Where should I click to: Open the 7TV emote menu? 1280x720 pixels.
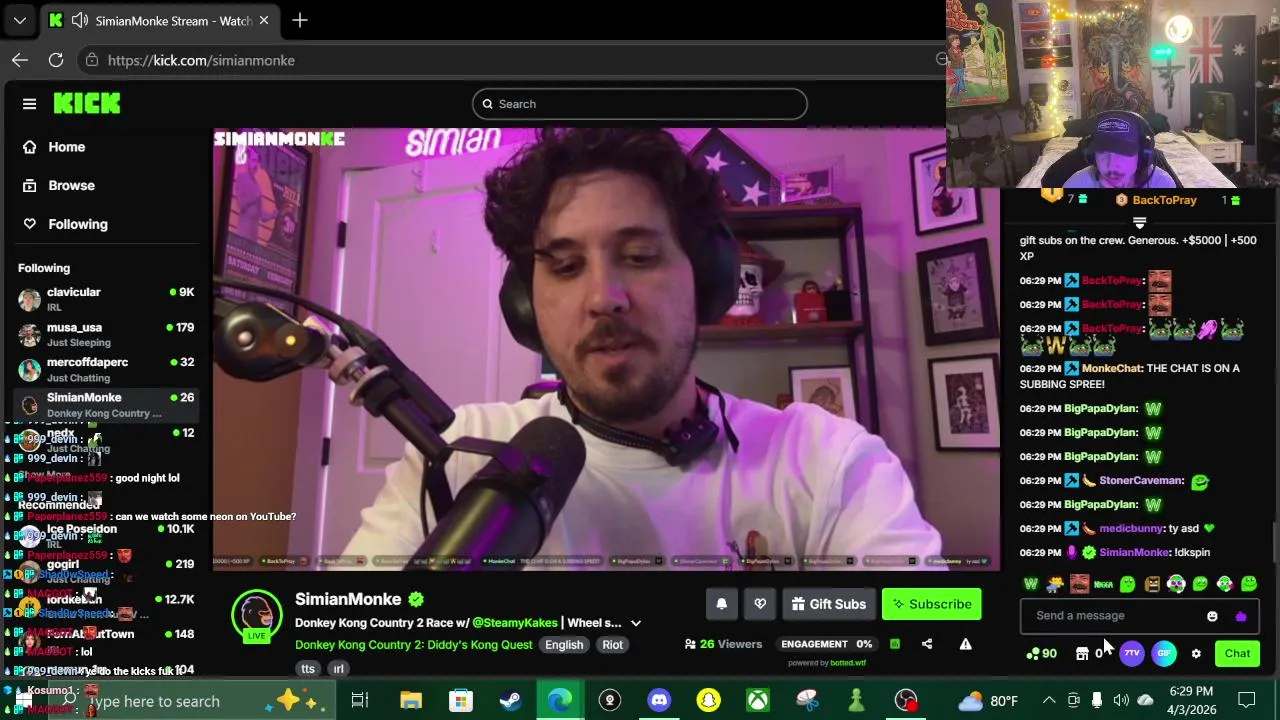tap(1131, 654)
